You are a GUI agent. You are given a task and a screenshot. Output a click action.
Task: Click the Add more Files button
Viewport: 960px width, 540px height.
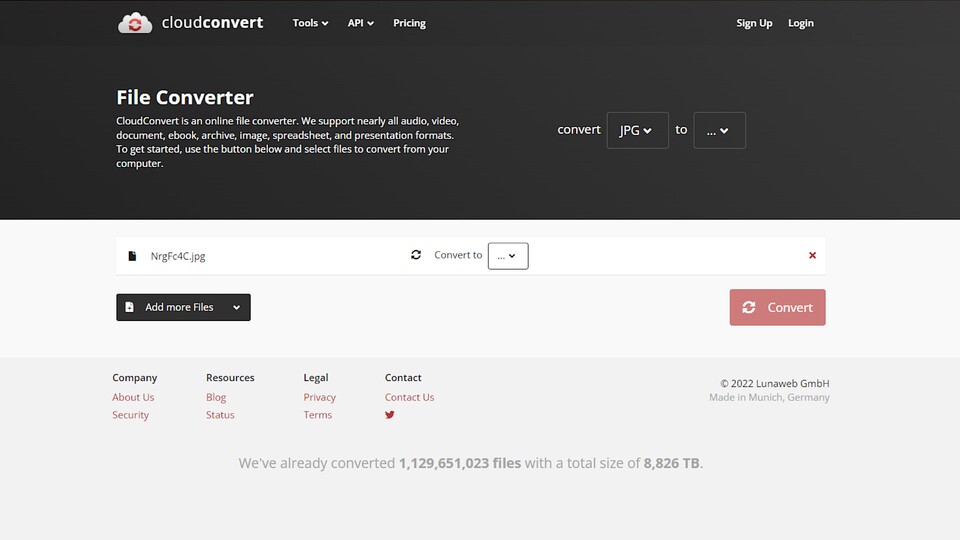[183, 307]
